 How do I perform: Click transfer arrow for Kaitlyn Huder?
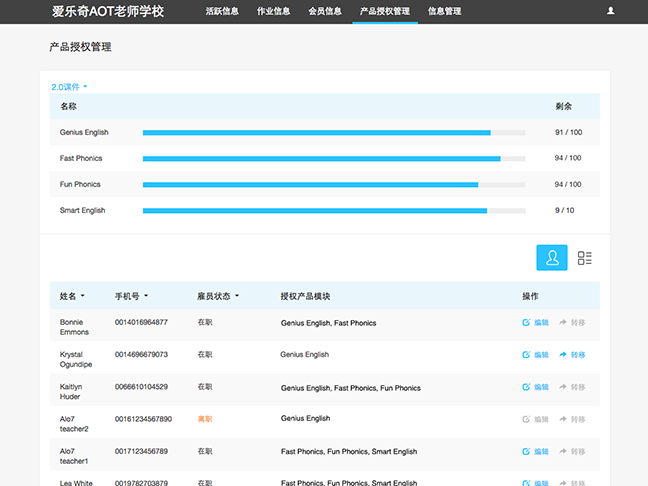564,387
